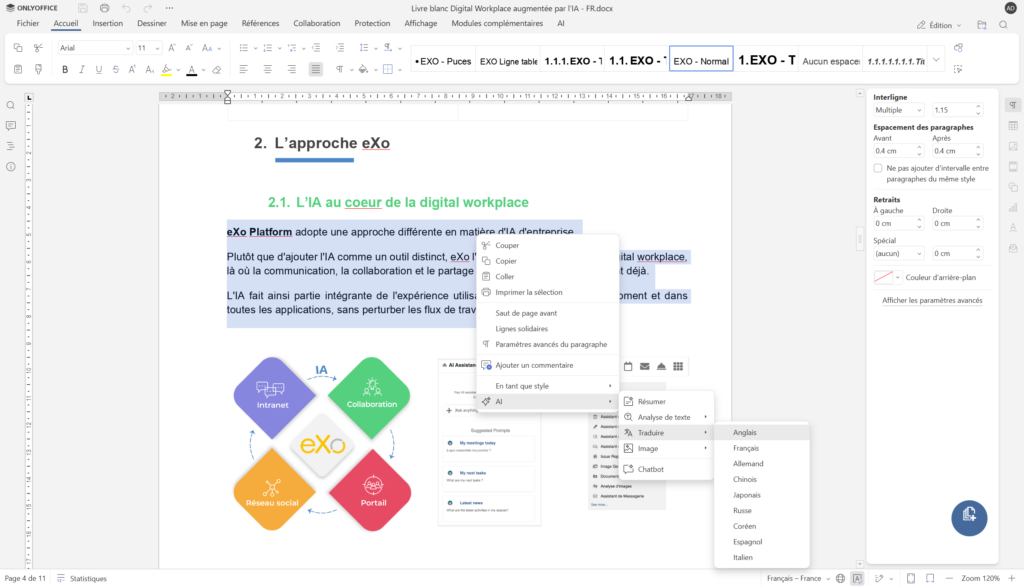
Task: Select the copy style paintbrush icon
Action: [x=38, y=70]
